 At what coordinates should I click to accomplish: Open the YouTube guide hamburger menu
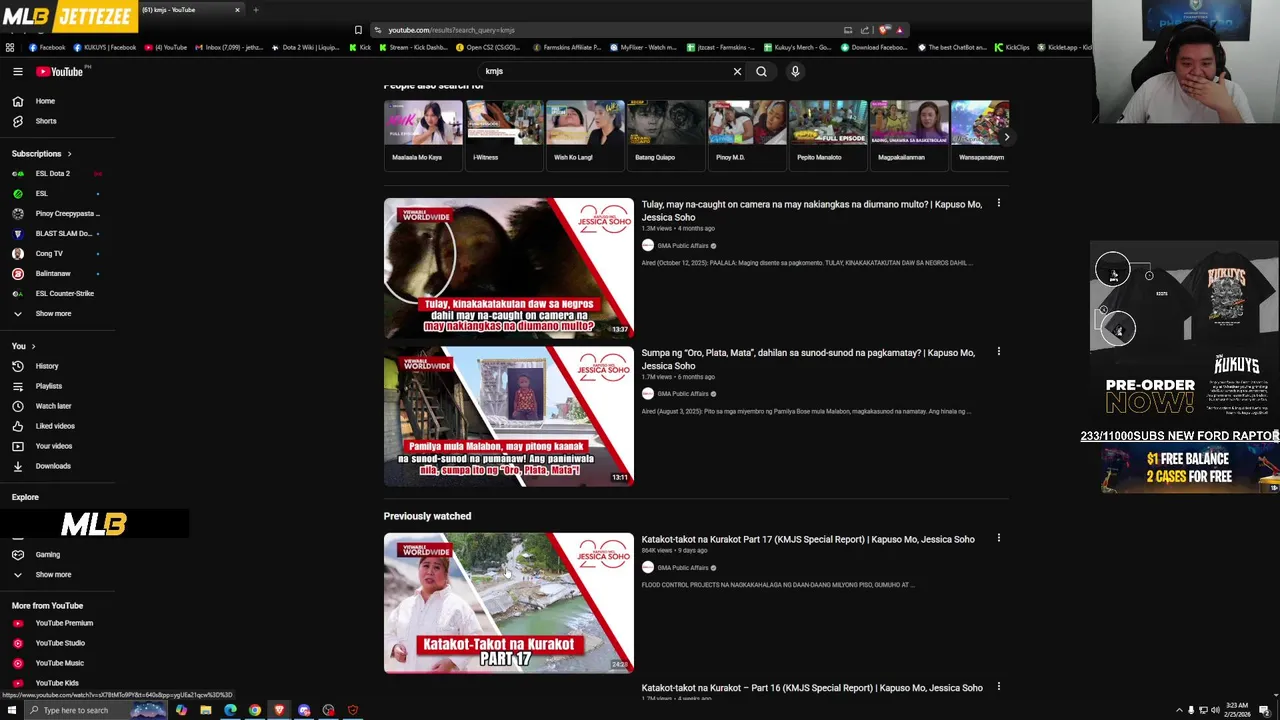[17, 72]
